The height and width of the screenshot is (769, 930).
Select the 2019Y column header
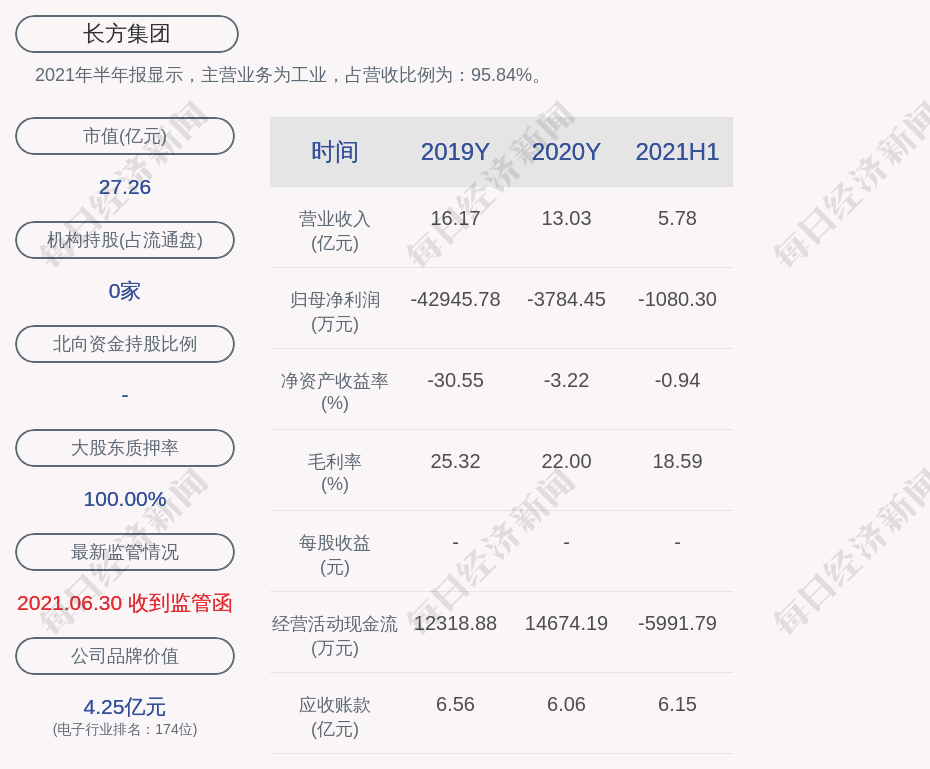[455, 152]
